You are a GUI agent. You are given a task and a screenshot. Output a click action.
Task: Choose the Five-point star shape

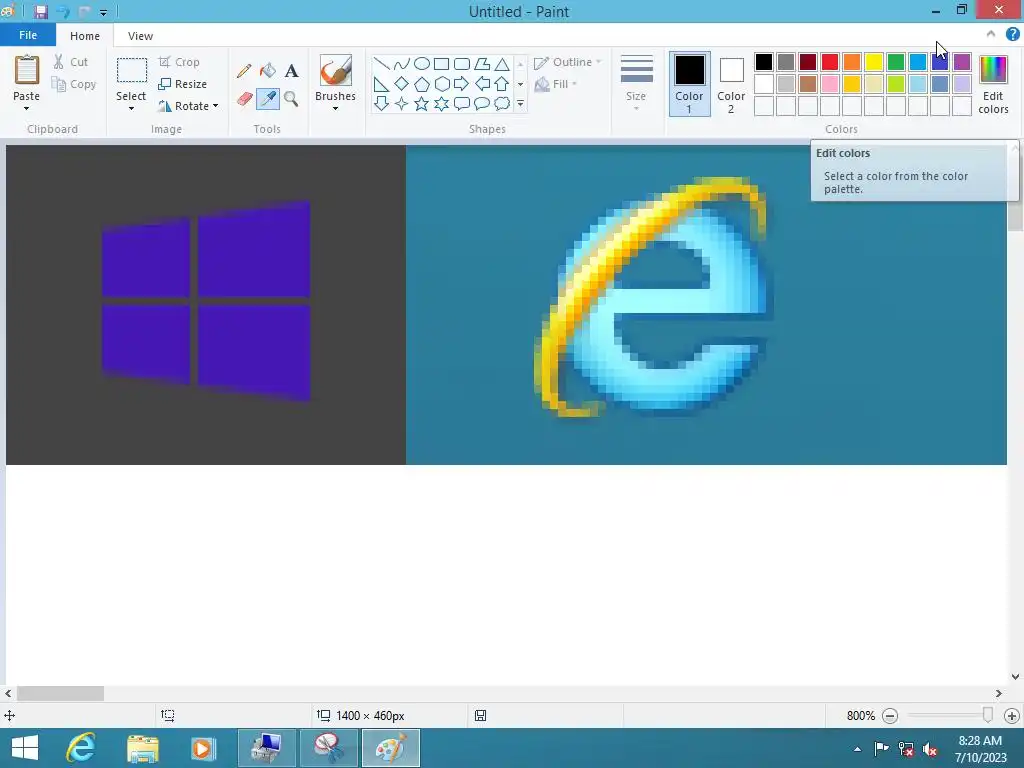pos(422,103)
